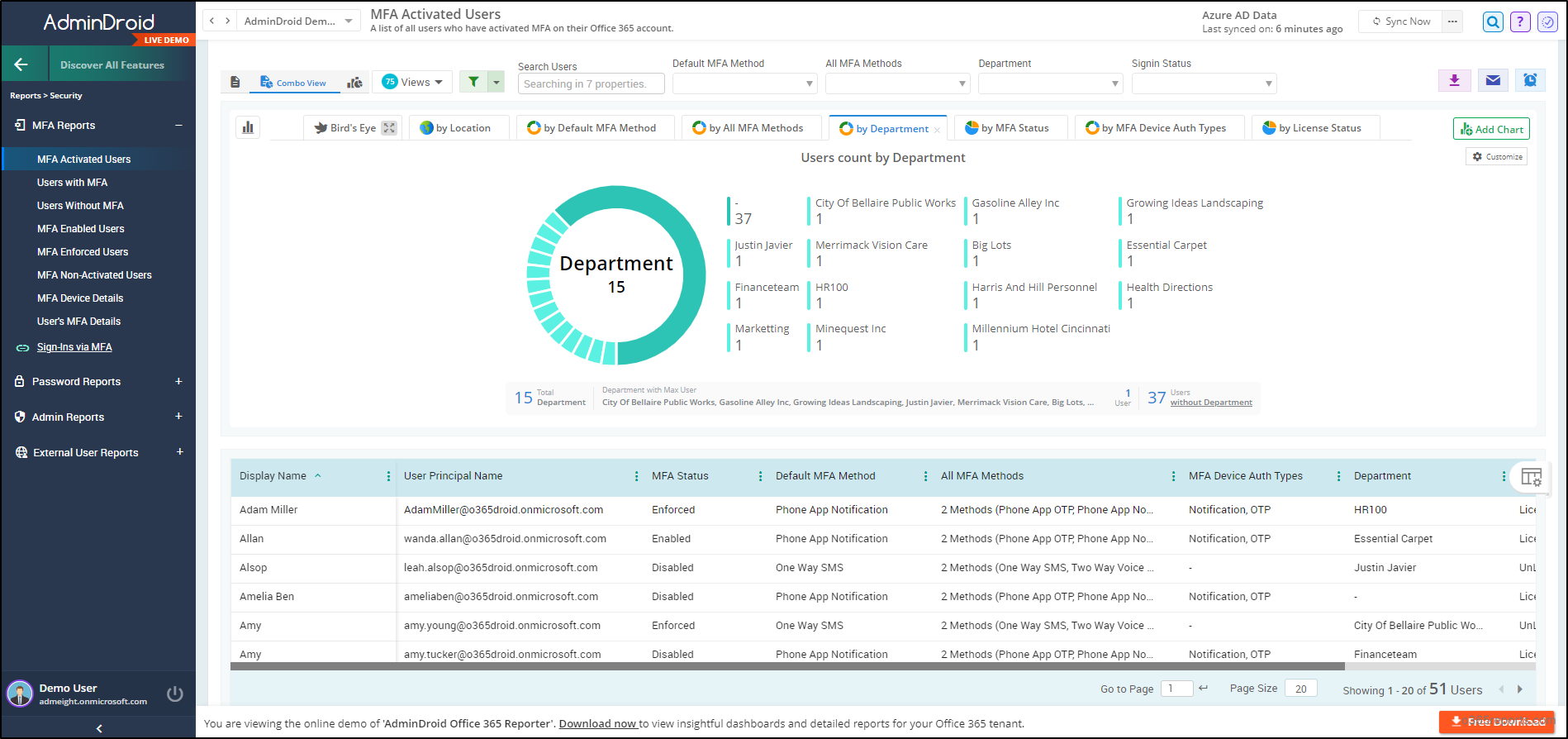Open the Views dropdown
The width and height of the screenshot is (1568, 739).
[x=412, y=82]
